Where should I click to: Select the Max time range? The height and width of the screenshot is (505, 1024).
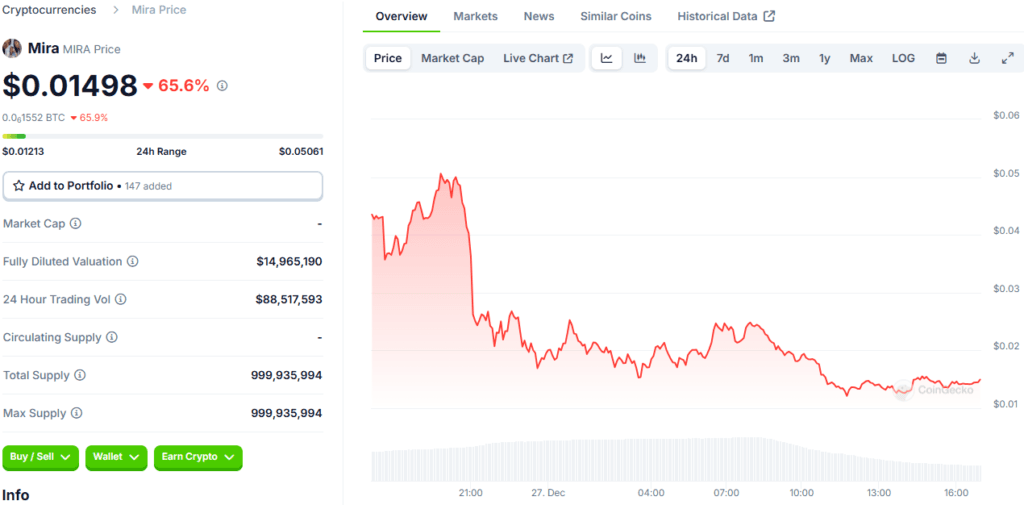point(861,58)
